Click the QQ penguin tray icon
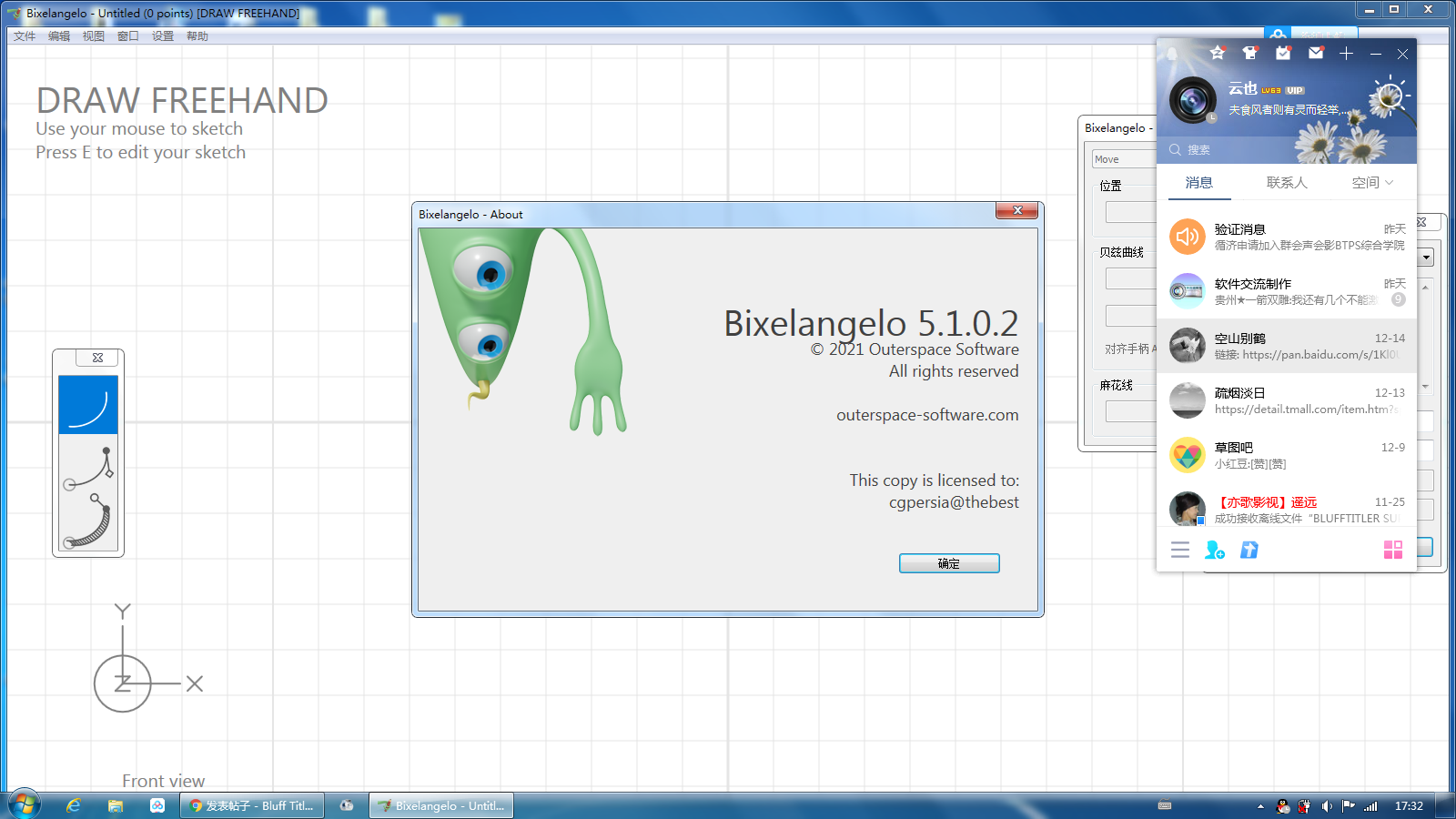This screenshot has height=819, width=1456. coord(1283,806)
